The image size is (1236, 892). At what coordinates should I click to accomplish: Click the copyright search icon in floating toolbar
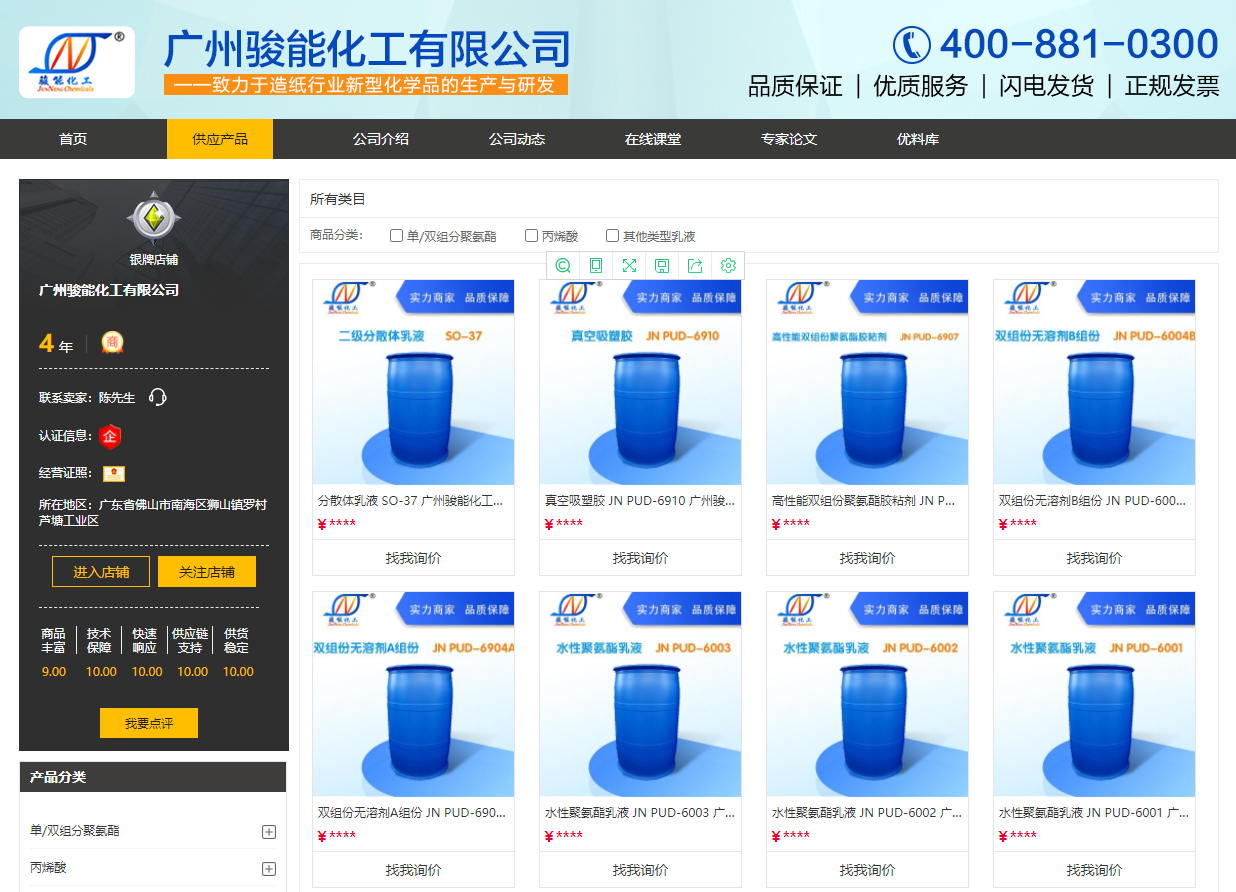pos(563,265)
